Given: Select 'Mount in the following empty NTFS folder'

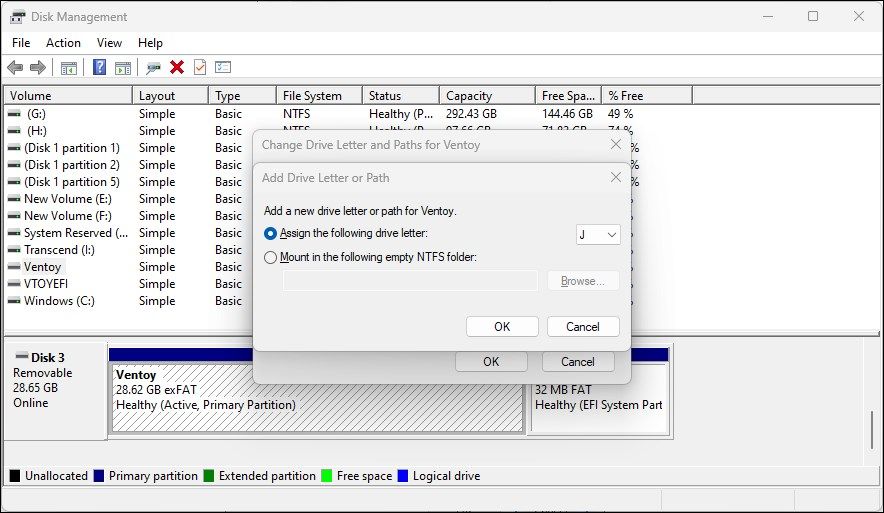Looking at the screenshot, I should tap(271, 257).
